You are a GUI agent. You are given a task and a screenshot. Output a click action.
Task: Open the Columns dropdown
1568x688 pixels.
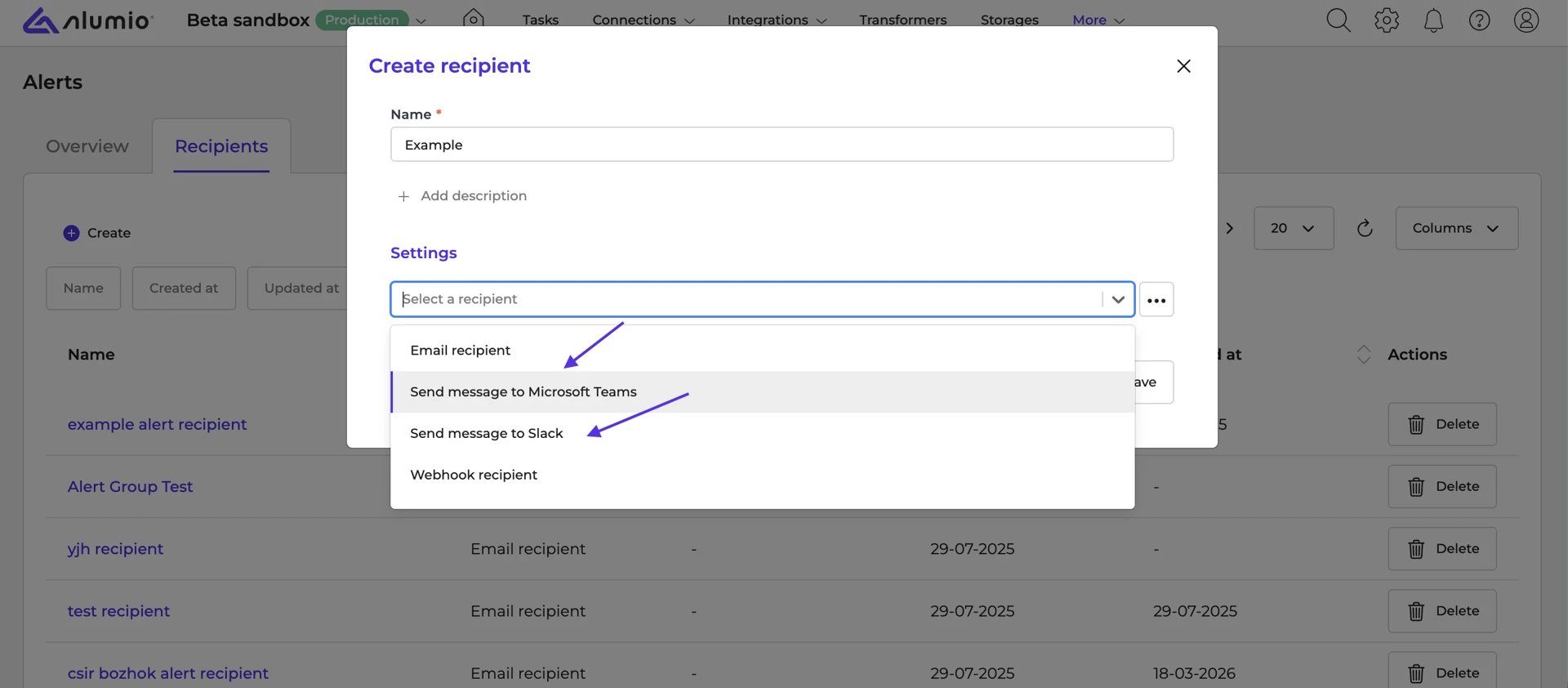pyautogui.click(x=1457, y=228)
